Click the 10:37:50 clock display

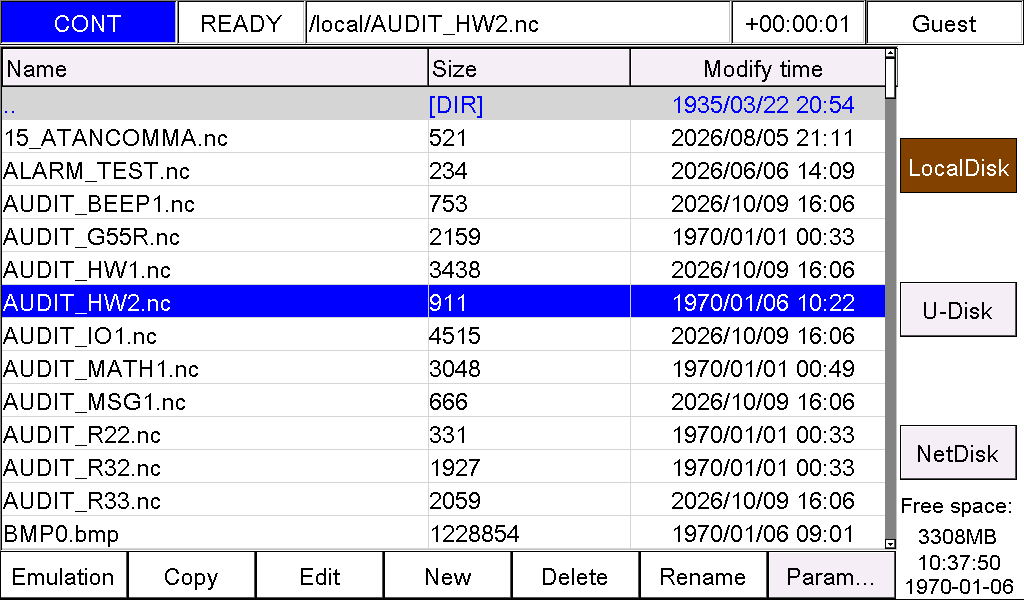coord(959,561)
